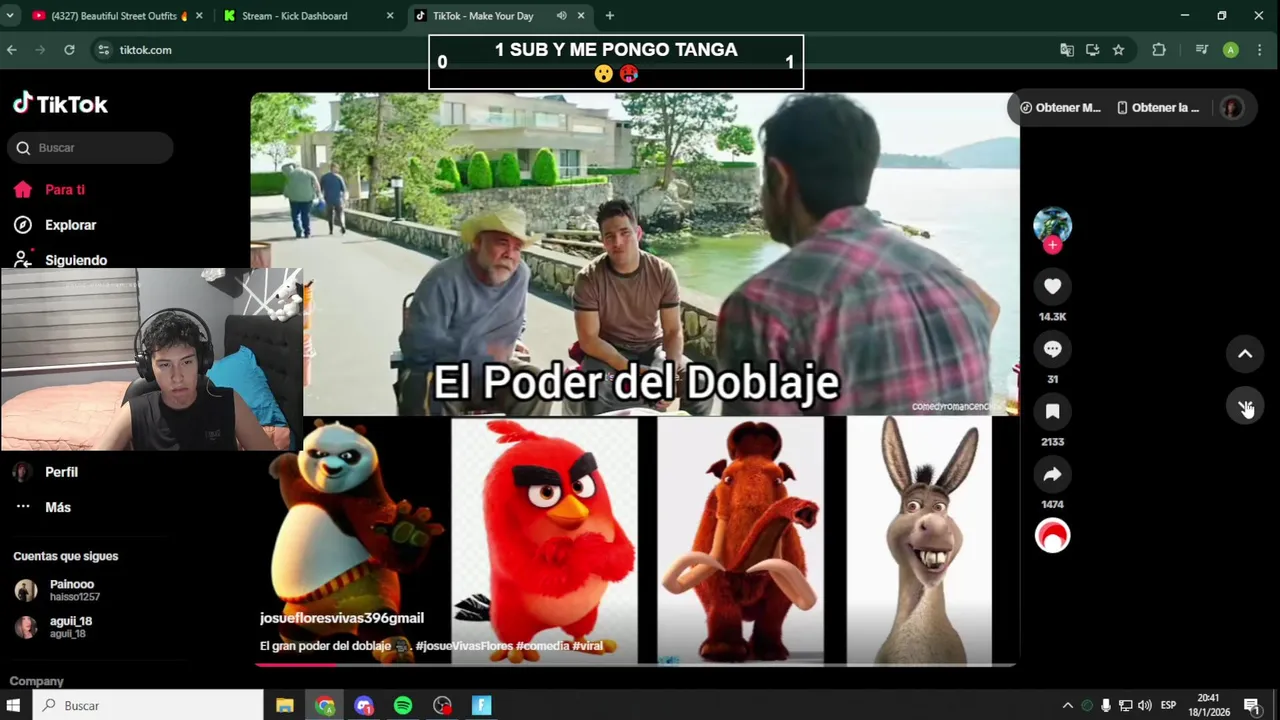Click the Obtener M... button at top right

(1061, 108)
